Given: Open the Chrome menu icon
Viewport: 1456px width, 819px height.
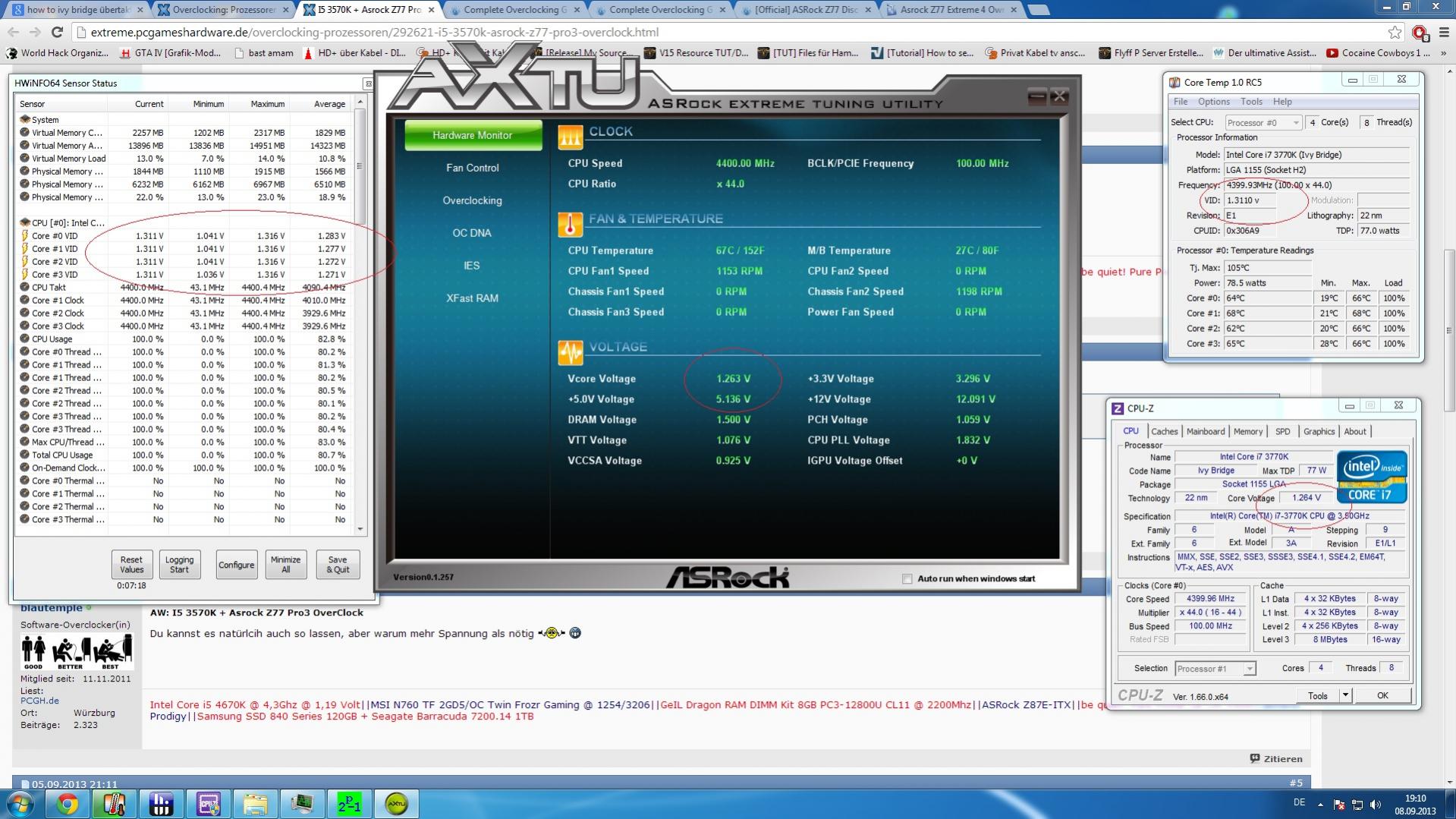Looking at the screenshot, I should tap(1444, 32).
